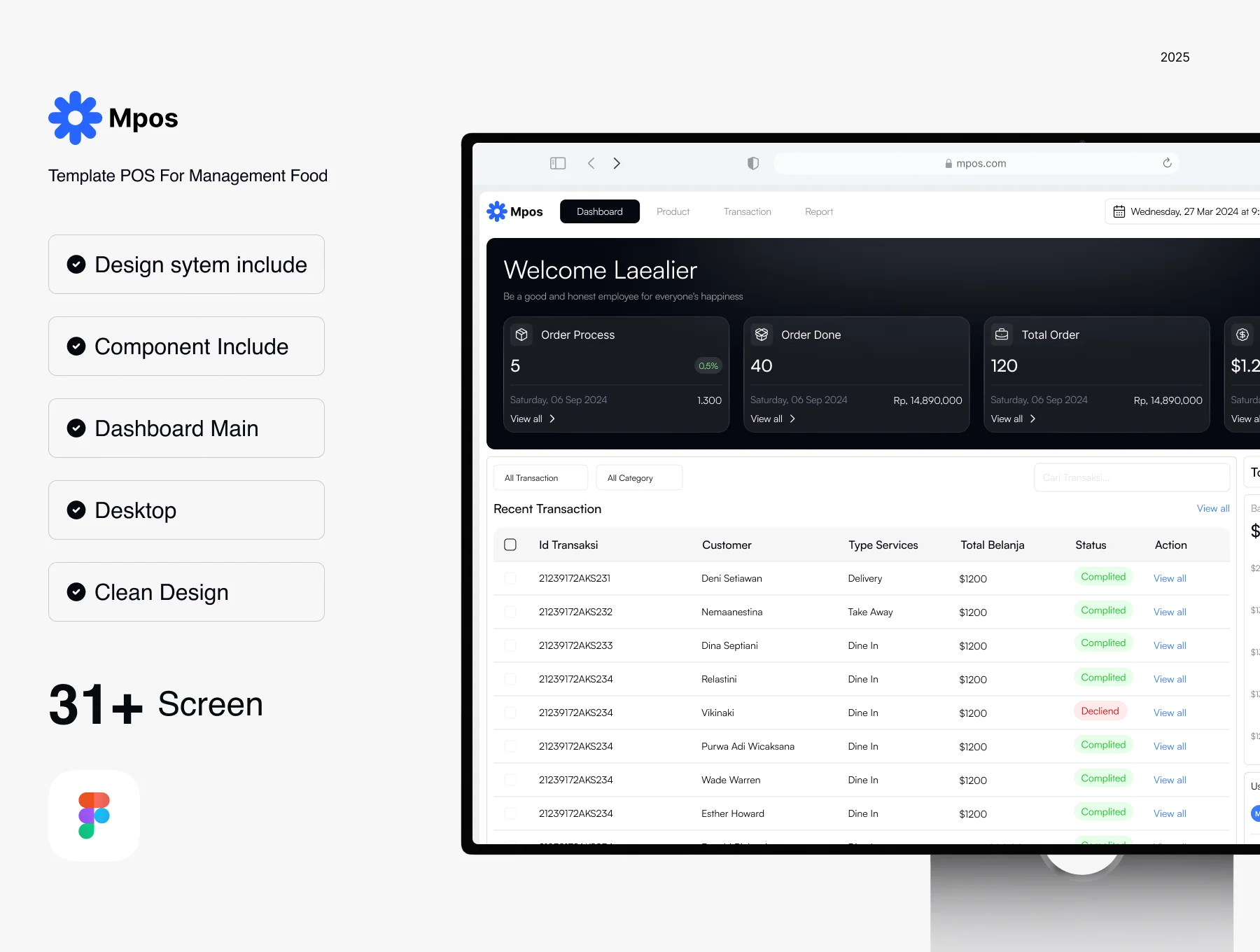Focus the Cari Transaksi search field
The height and width of the screenshot is (952, 1260).
tap(1132, 477)
